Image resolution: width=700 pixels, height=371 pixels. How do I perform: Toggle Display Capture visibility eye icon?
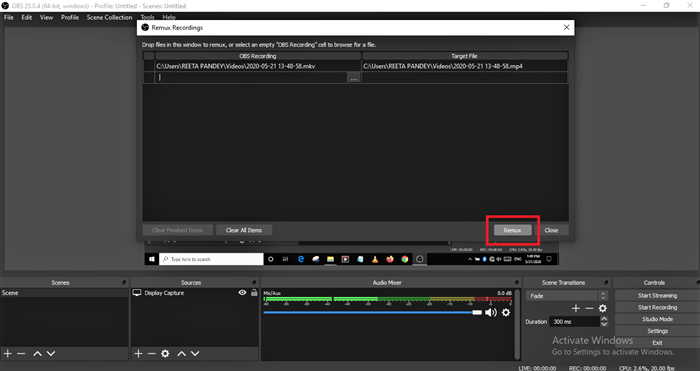click(x=242, y=293)
